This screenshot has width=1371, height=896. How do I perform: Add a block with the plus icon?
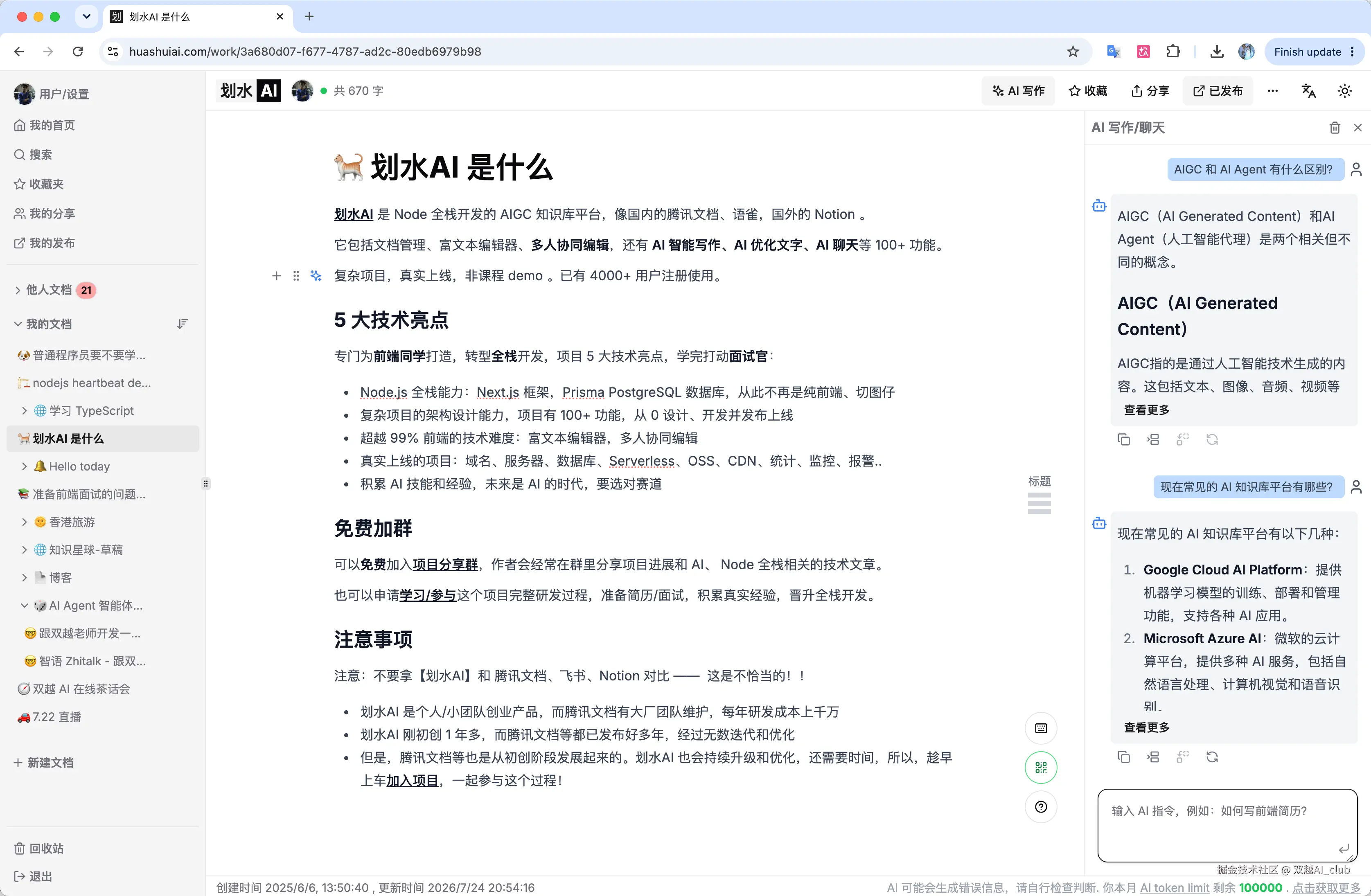coord(277,276)
